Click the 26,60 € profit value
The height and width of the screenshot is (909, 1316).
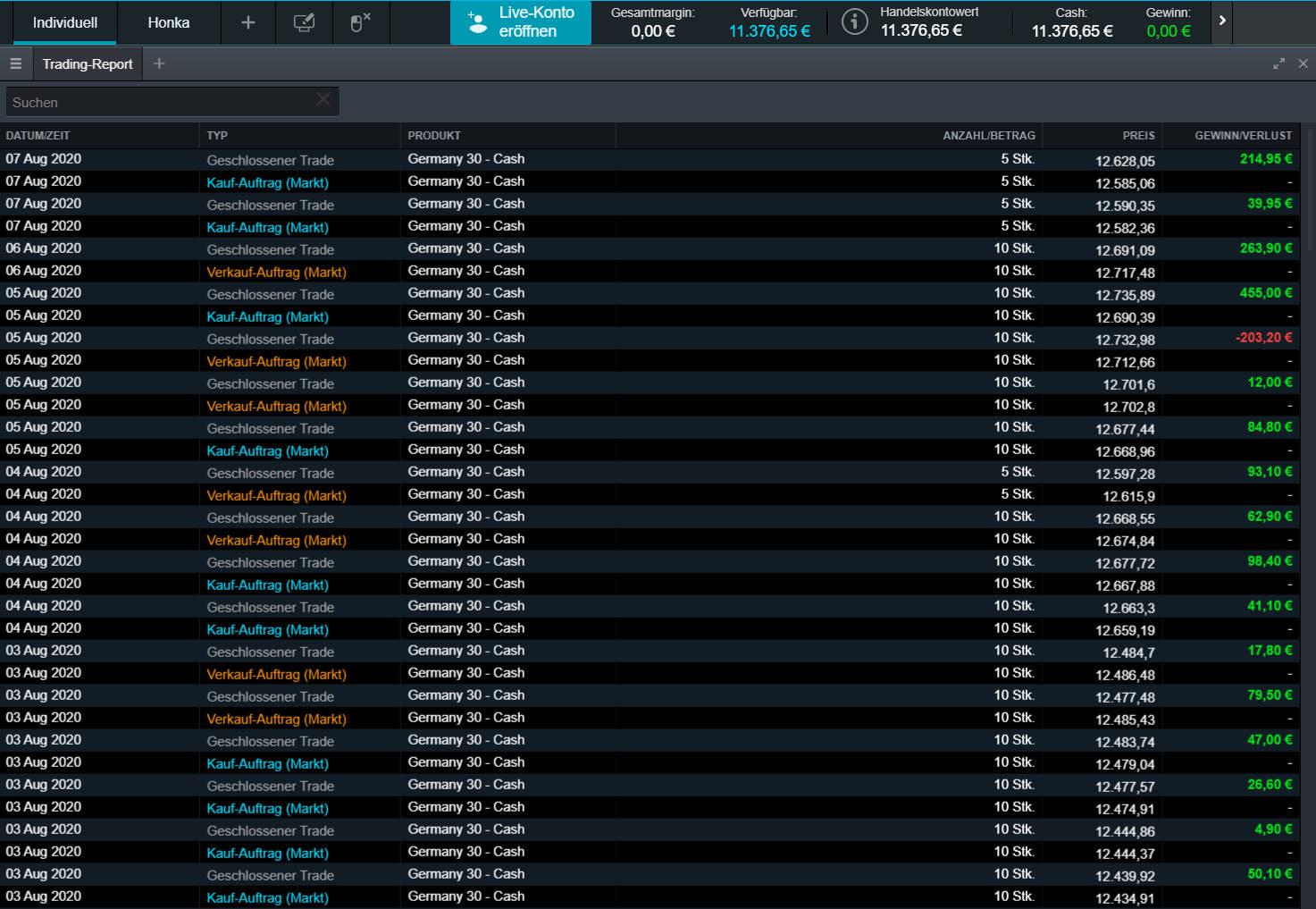tap(1270, 785)
